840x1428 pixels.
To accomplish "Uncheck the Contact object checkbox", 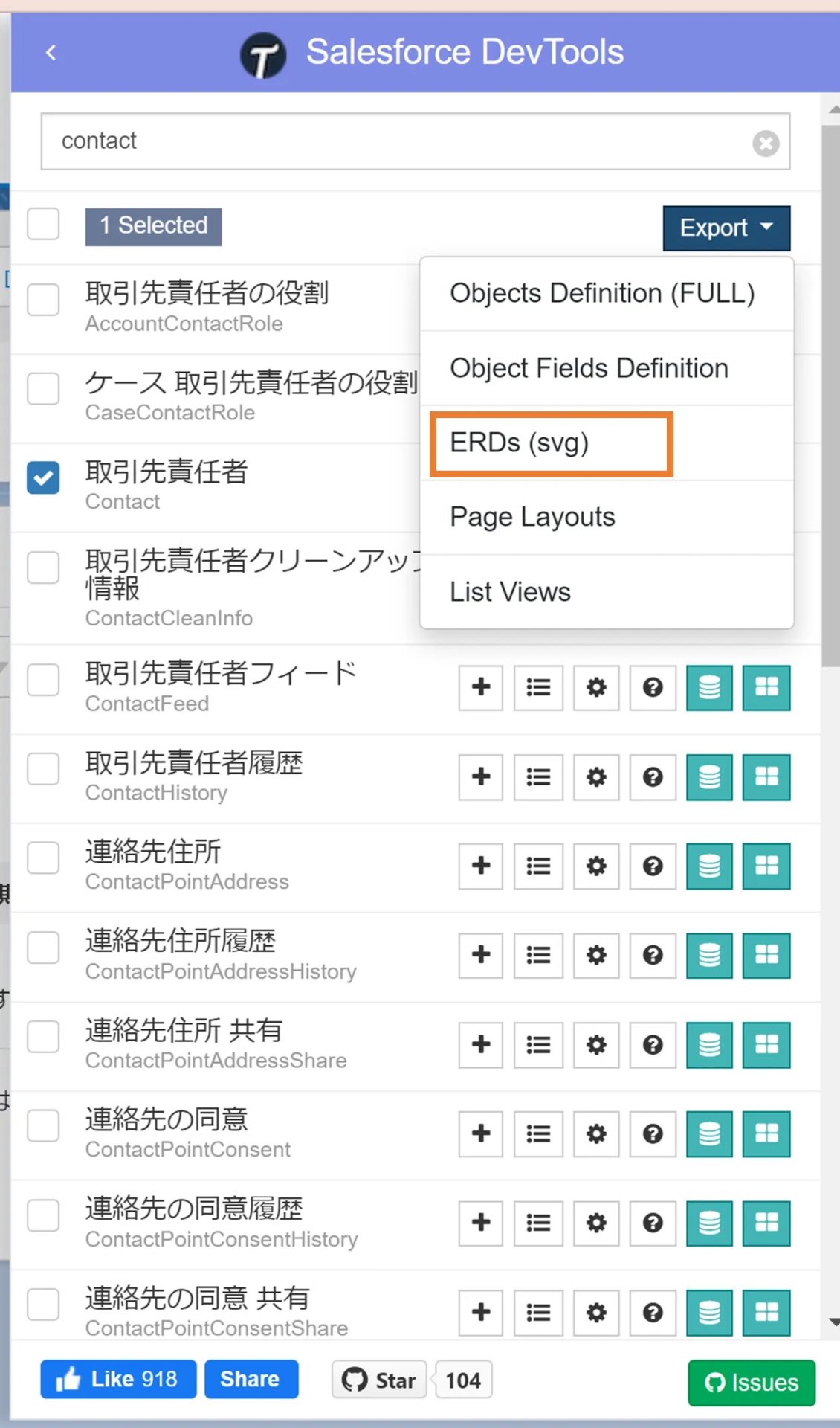I will (42, 478).
